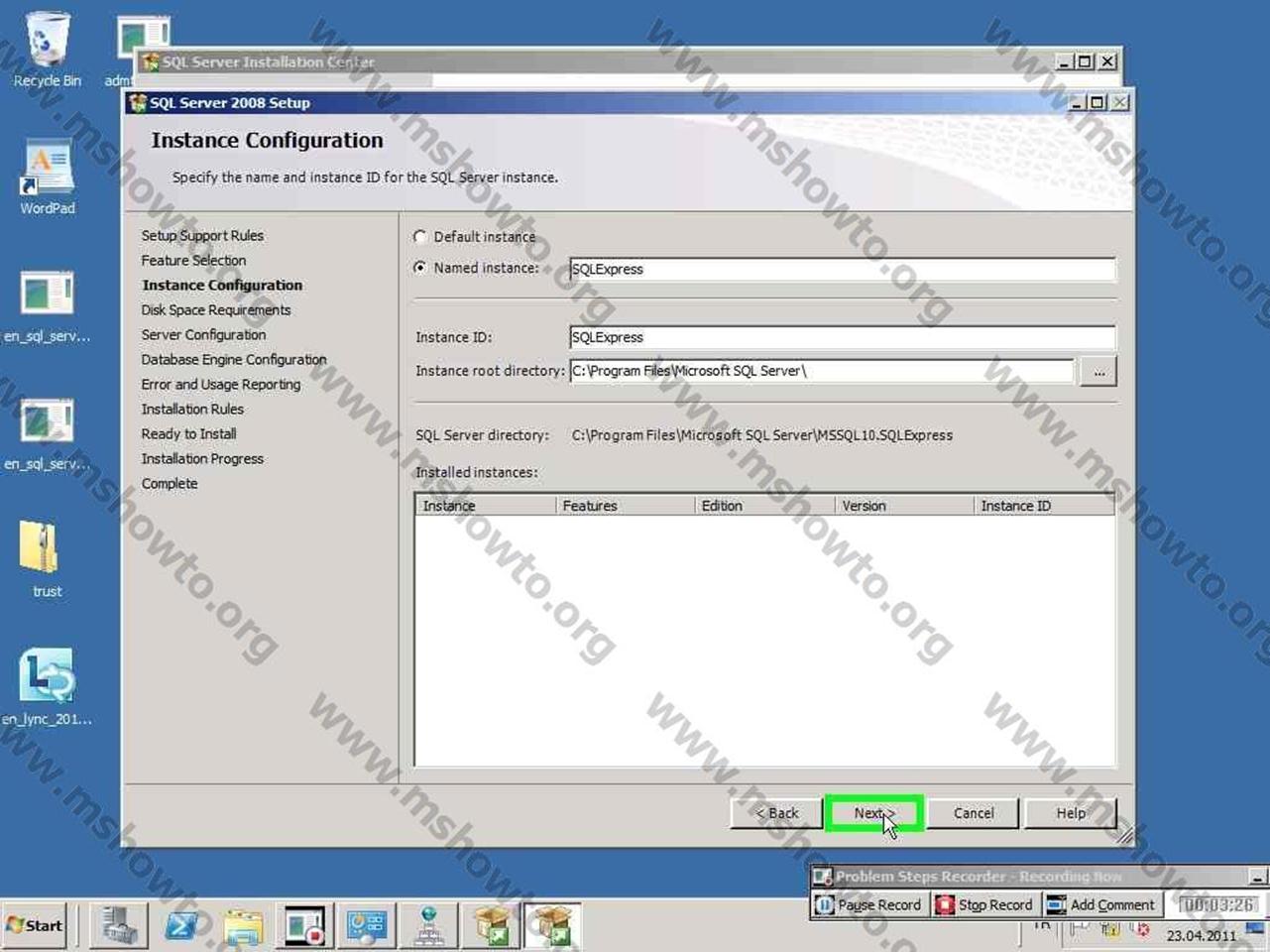
Task: Click the Setup Support Rules step
Action: 202,236
